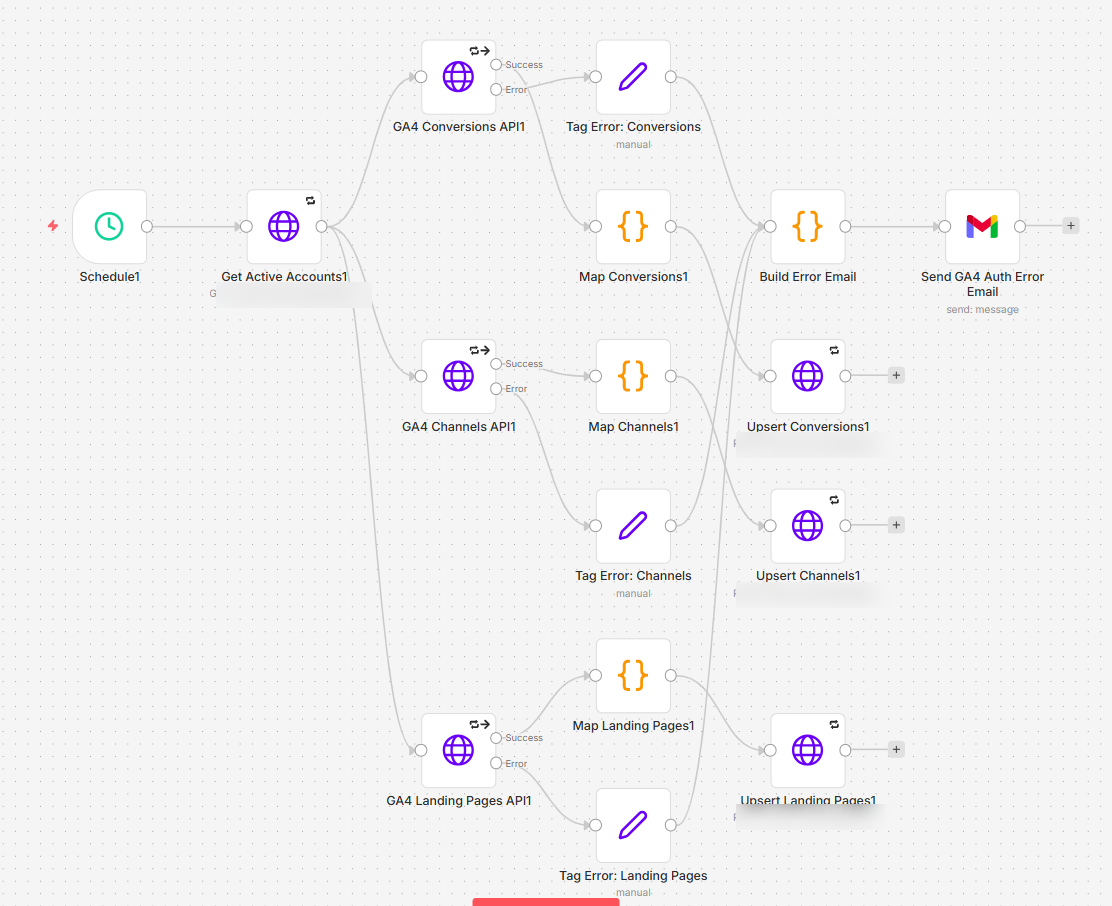The image size is (1112, 906).
Task: Select the Tag Error: Landing Pages node
Action: point(633,825)
